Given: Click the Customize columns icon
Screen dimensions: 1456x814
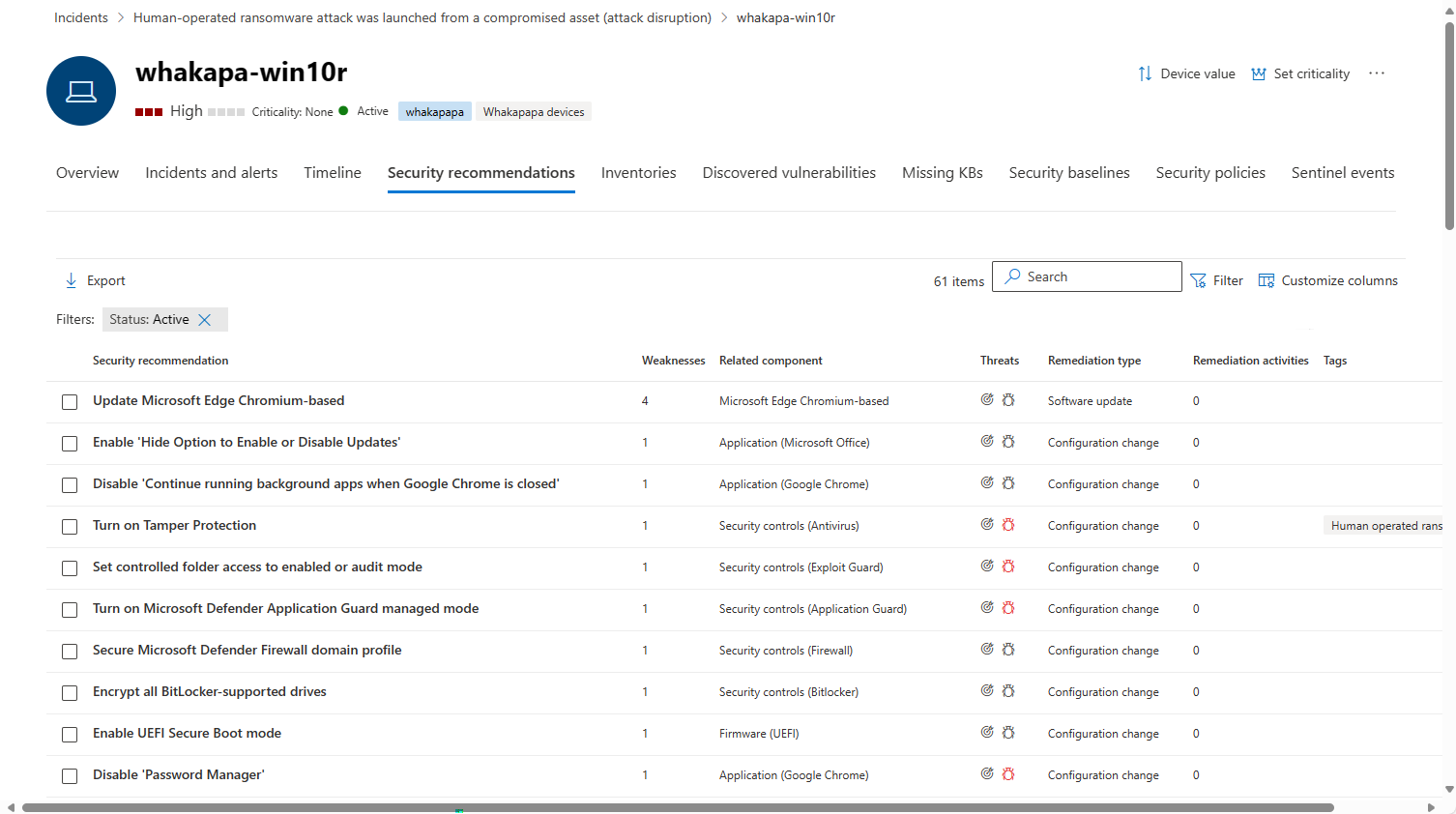Looking at the screenshot, I should coord(1266,280).
